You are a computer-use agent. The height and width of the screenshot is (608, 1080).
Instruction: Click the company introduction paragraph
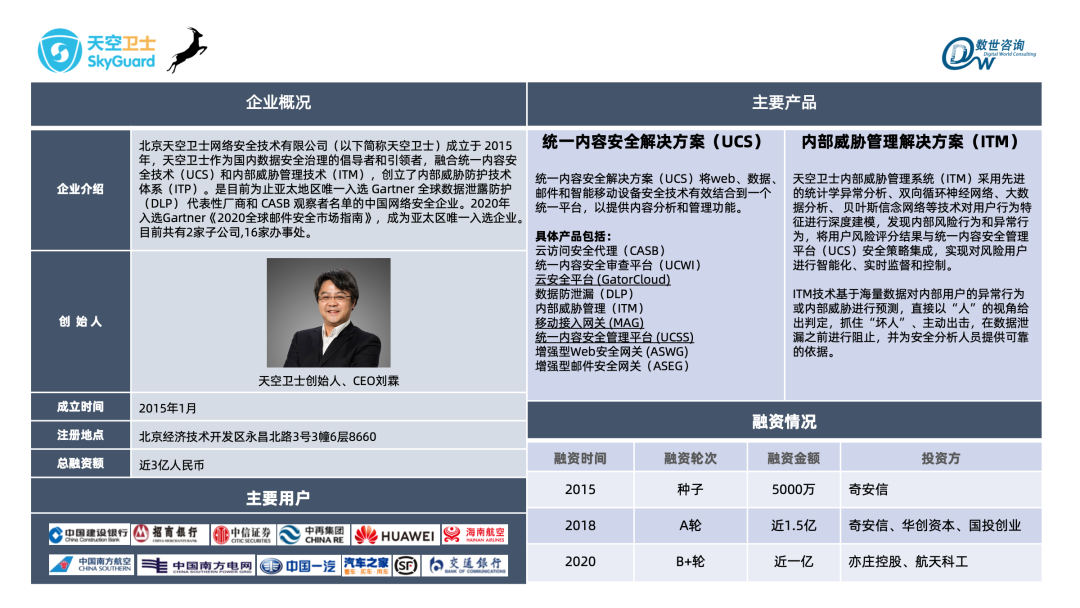[x=331, y=189]
